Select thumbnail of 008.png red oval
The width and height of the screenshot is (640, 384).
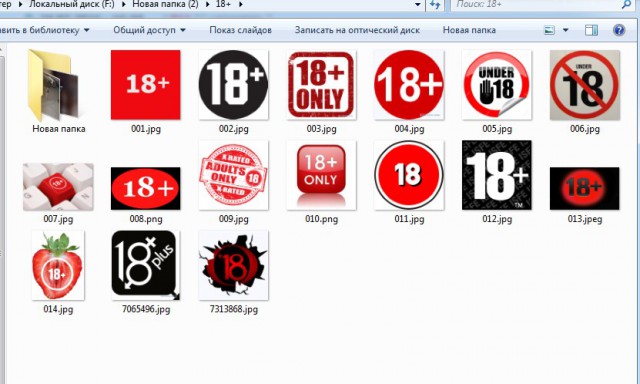click(x=146, y=188)
